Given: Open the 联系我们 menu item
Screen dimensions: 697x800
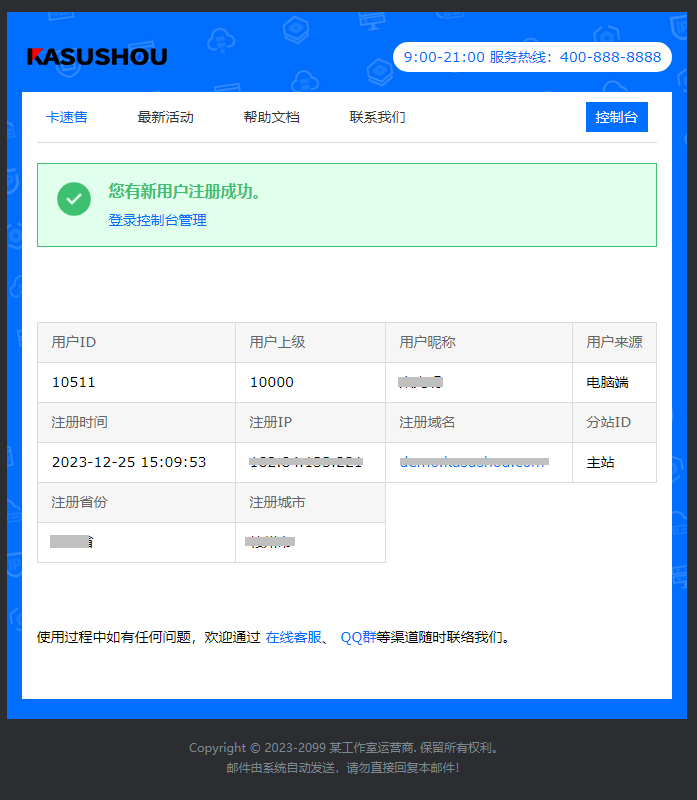Looking at the screenshot, I should (x=378, y=117).
